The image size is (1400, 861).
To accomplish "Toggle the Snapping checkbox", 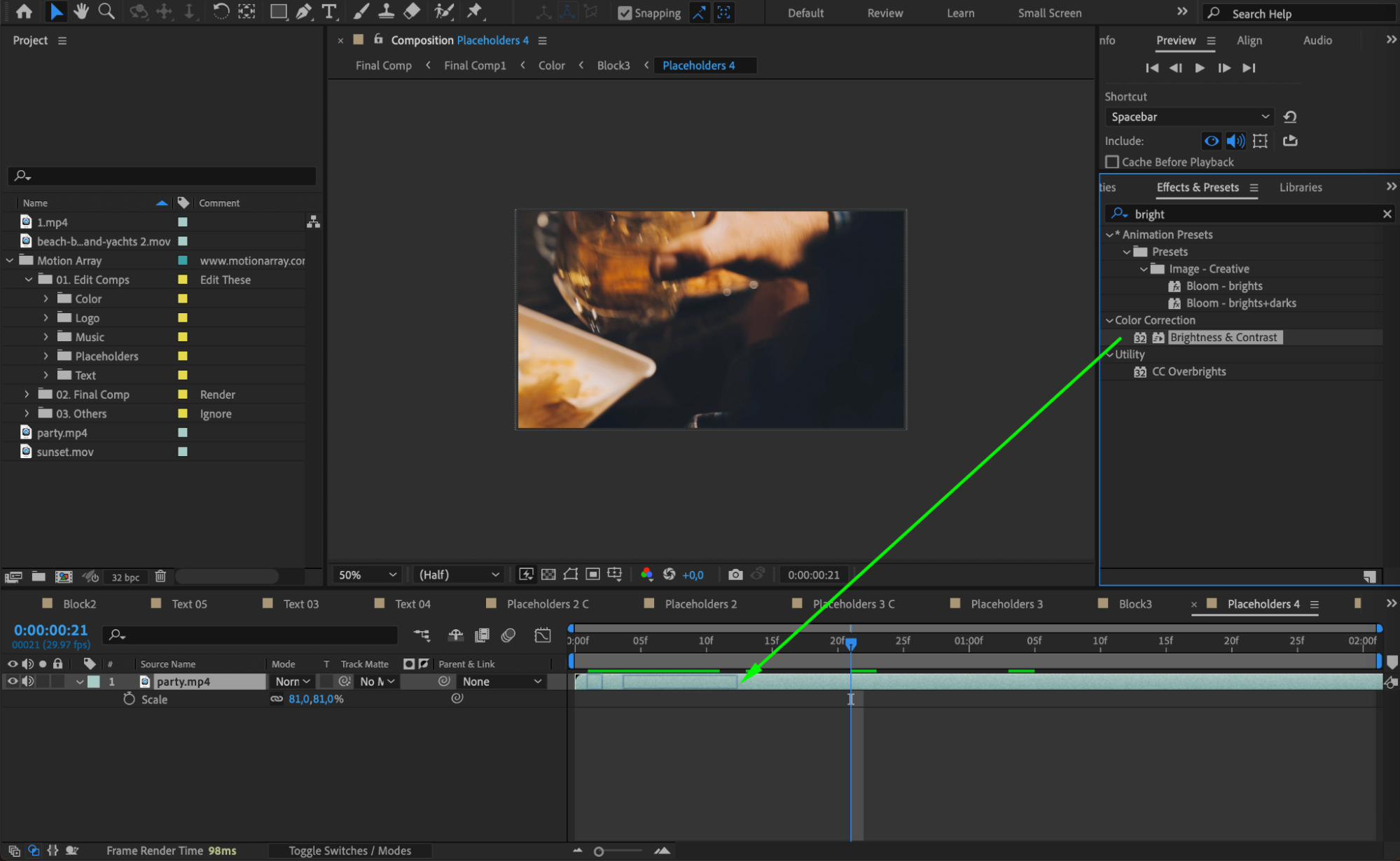I will coord(625,13).
